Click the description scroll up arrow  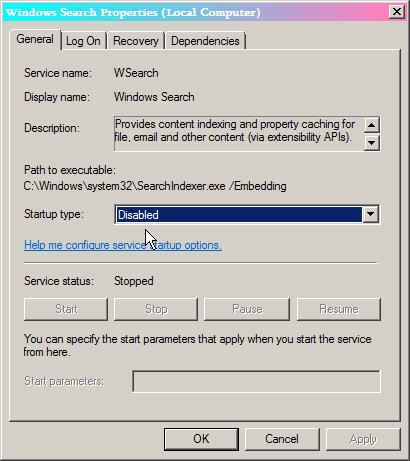pyautogui.click(x=371, y=125)
